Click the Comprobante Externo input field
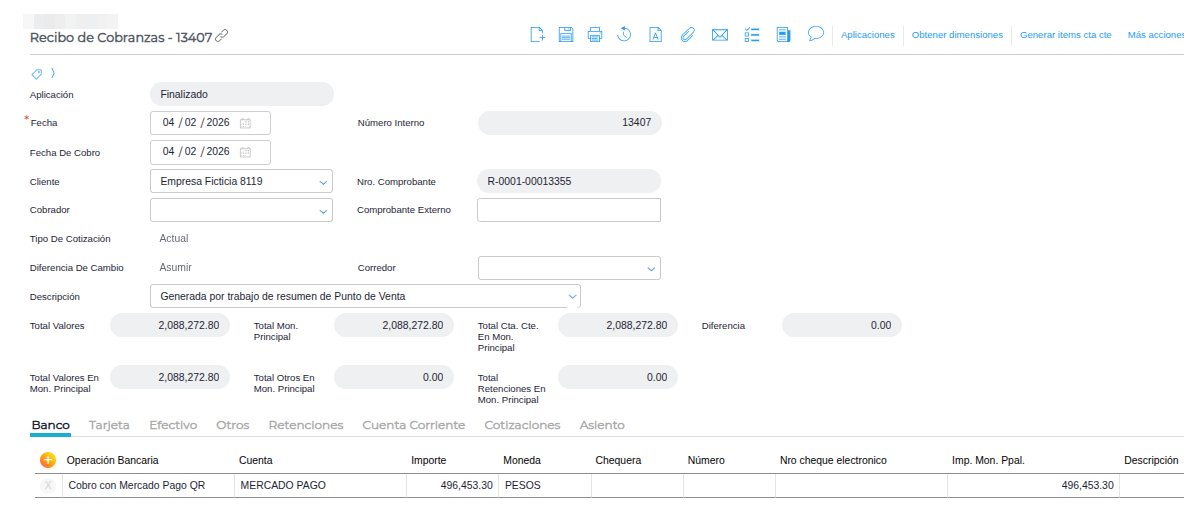The width and height of the screenshot is (1184, 514). coord(568,210)
